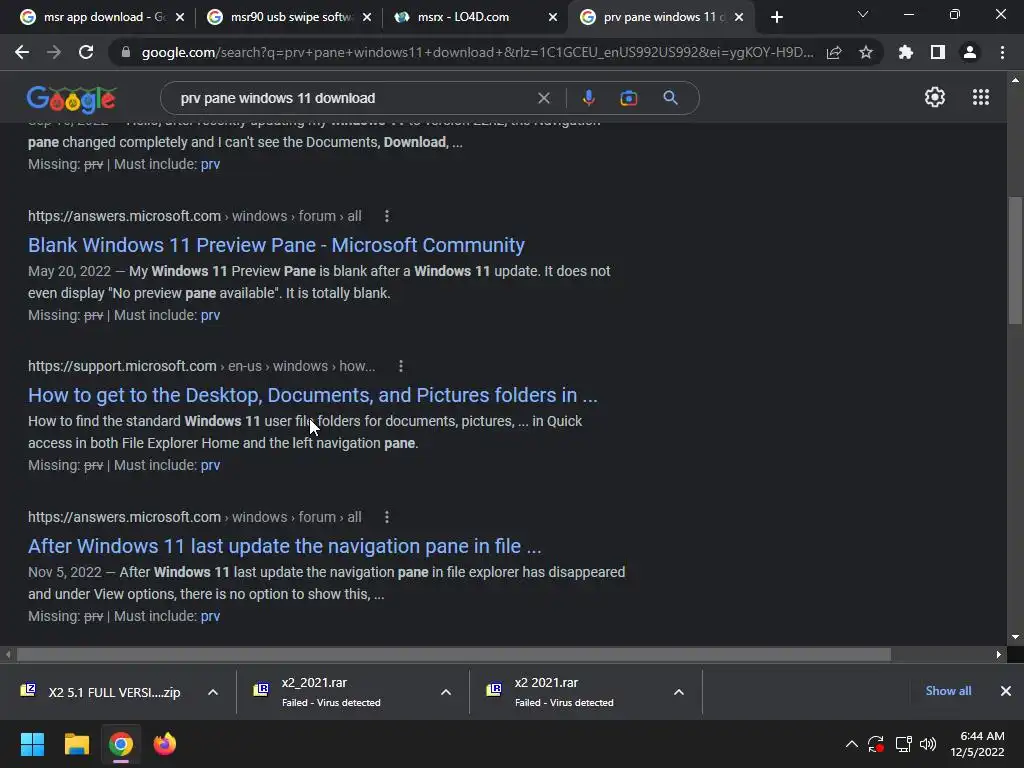
Task: Open 'How to get to the Desktop' result
Action: point(313,395)
